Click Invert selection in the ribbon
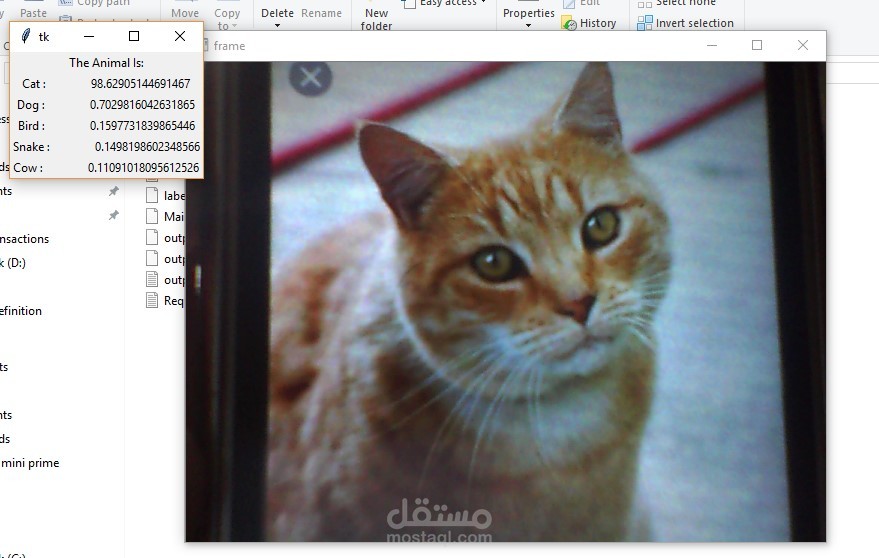Screen dimensions: 879x558 686,23
